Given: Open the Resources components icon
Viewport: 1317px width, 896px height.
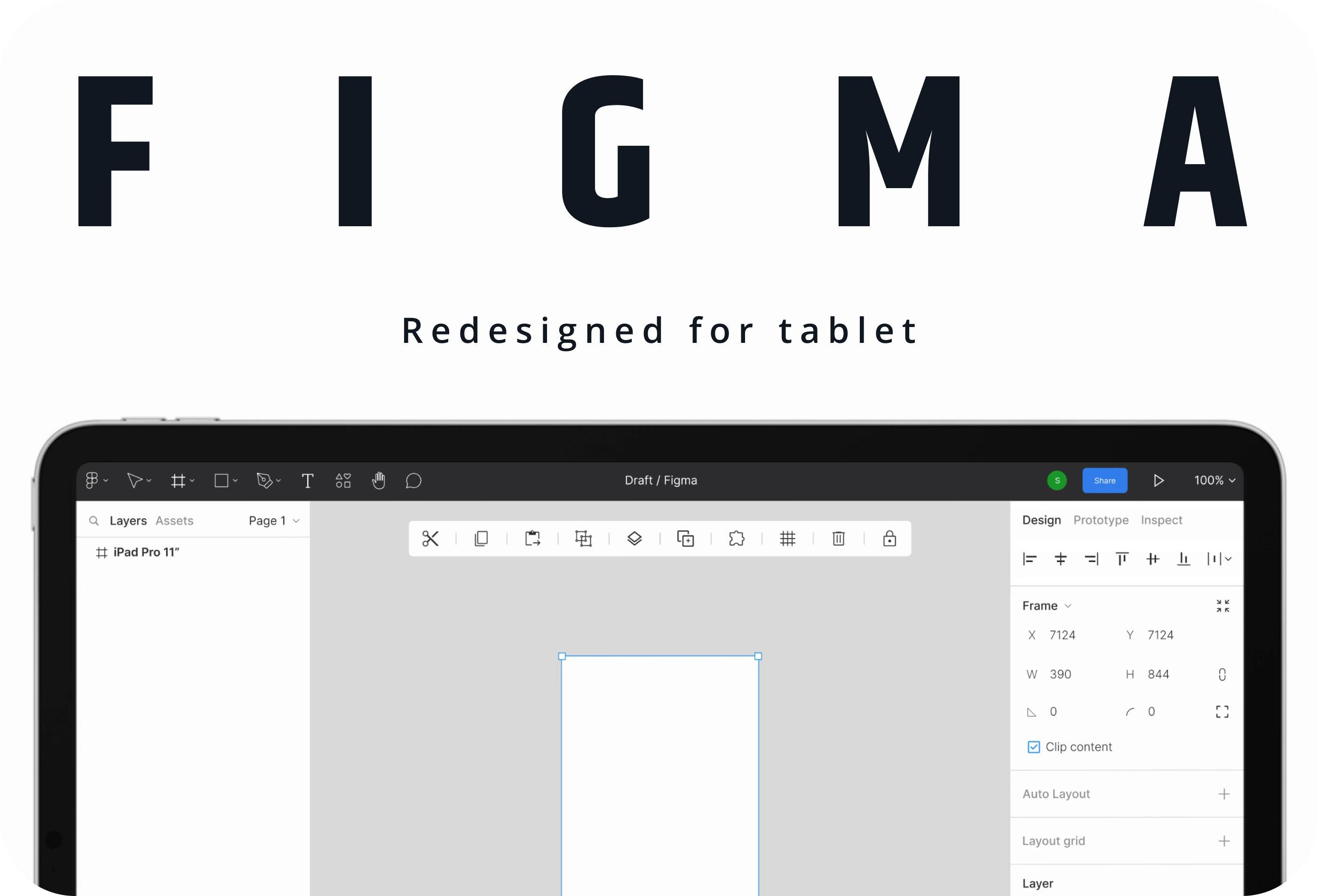Looking at the screenshot, I should pyautogui.click(x=343, y=481).
